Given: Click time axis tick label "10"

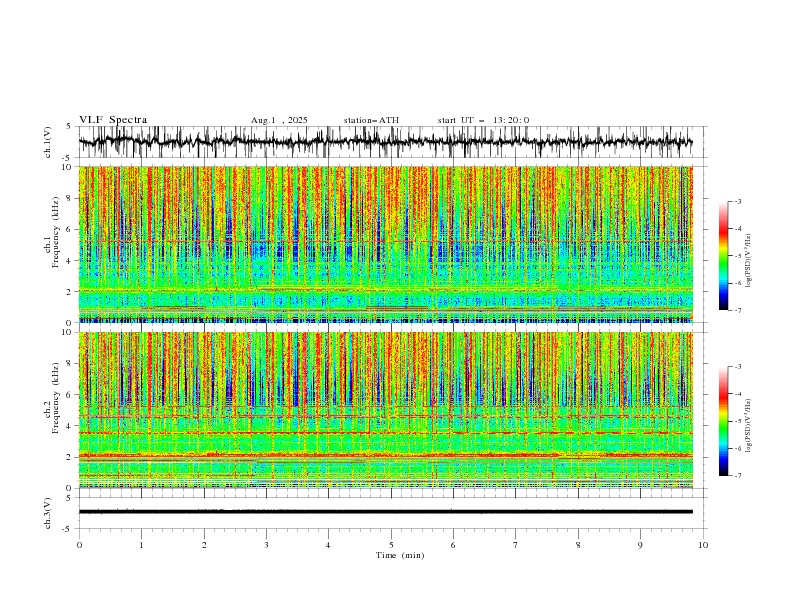Looking at the screenshot, I should [703, 545].
